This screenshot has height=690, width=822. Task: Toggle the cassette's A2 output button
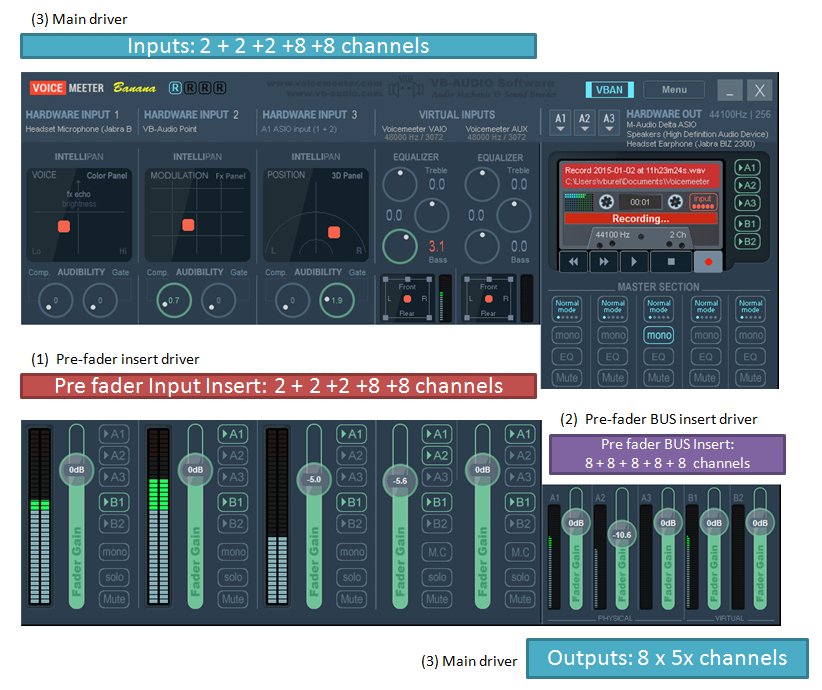(747, 185)
